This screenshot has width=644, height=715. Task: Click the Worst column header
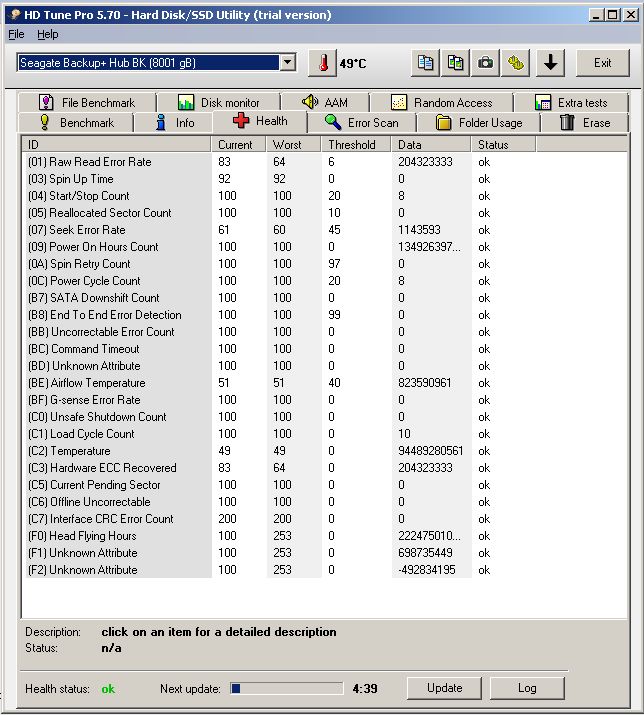click(x=294, y=145)
